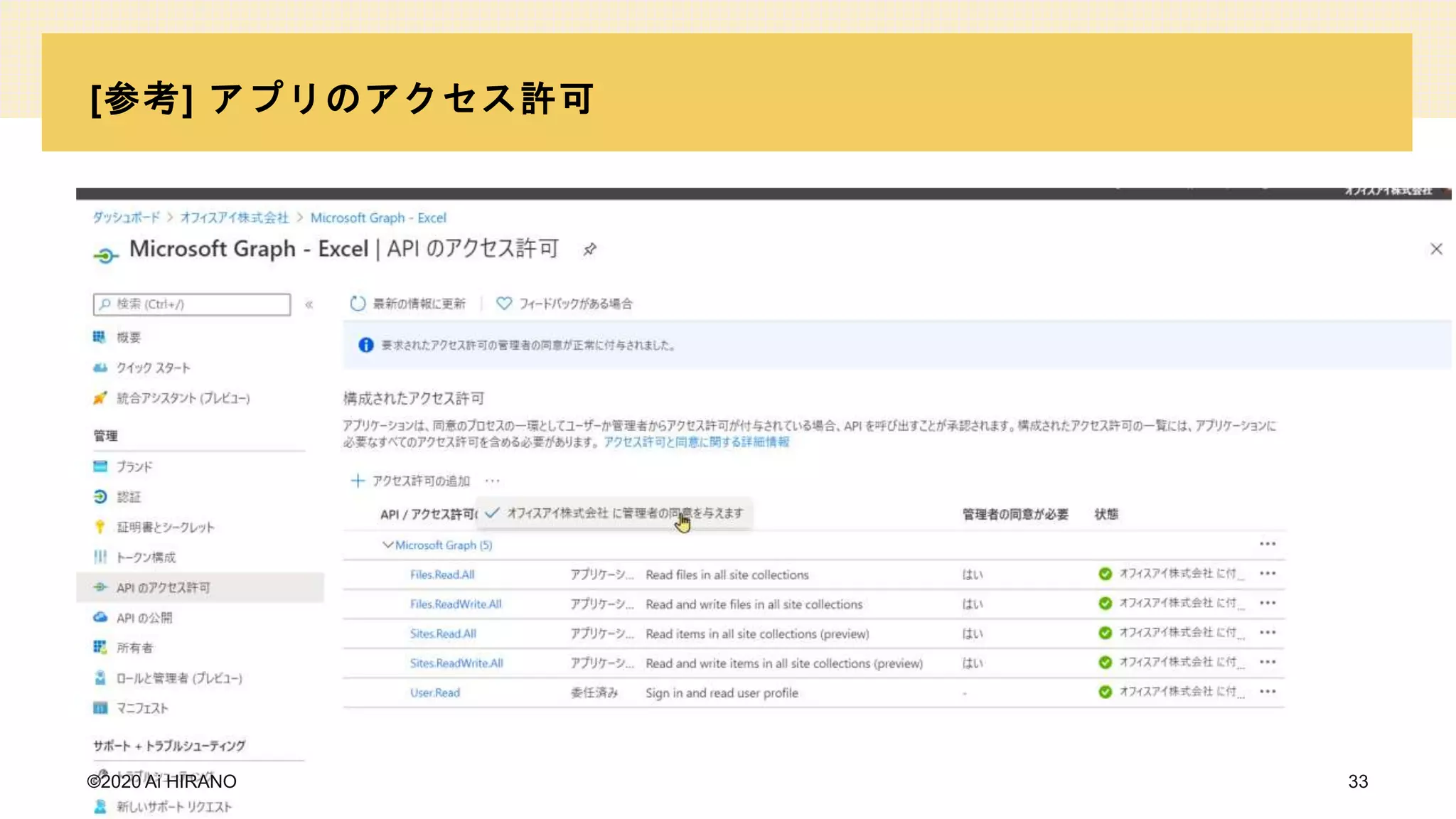Open ロールと管理者 (プレビュー) in the sidebar
This screenshot has width=1456, height=819.
(178, 678)
